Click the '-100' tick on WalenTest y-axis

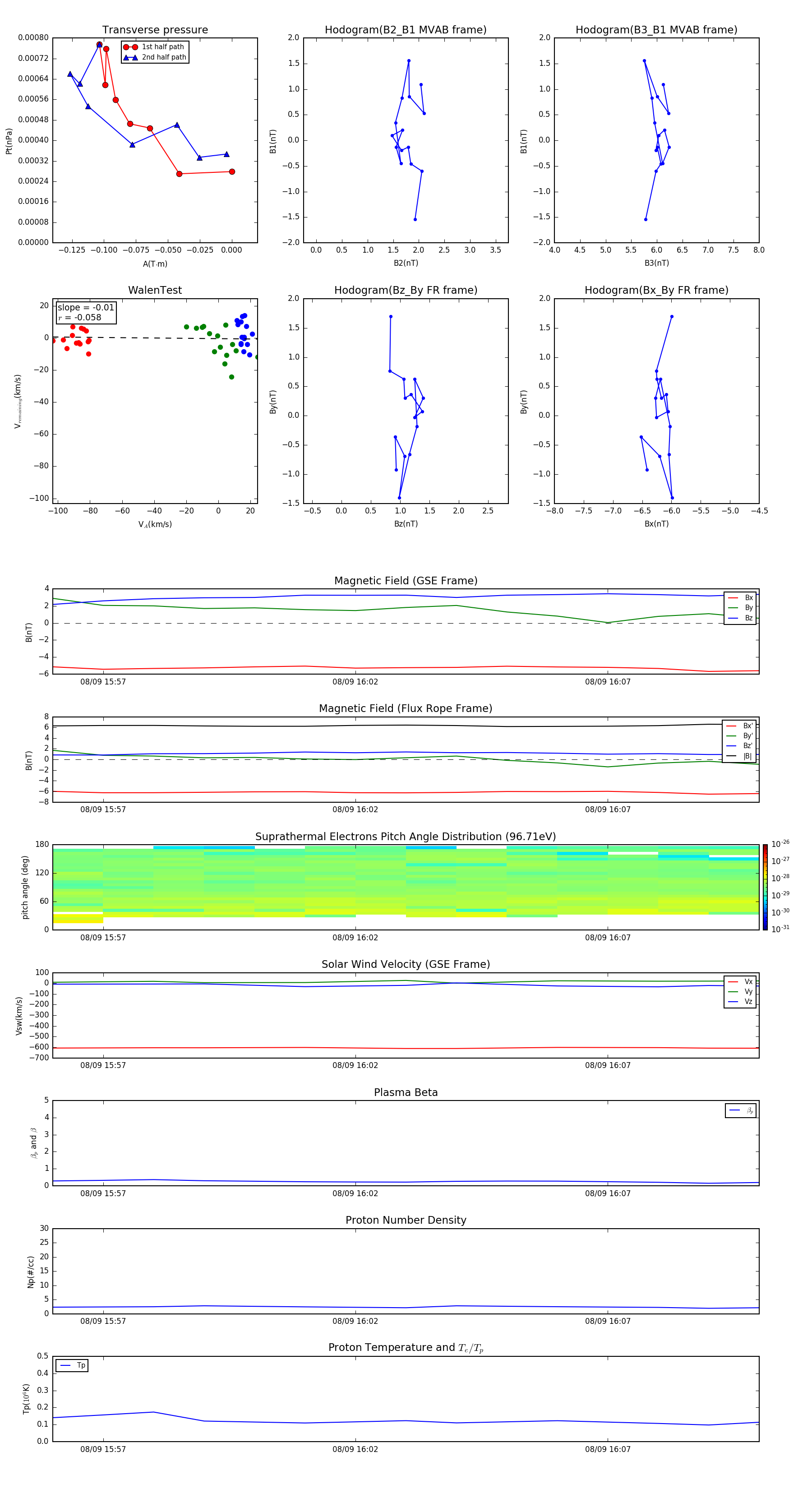point(38,498)
